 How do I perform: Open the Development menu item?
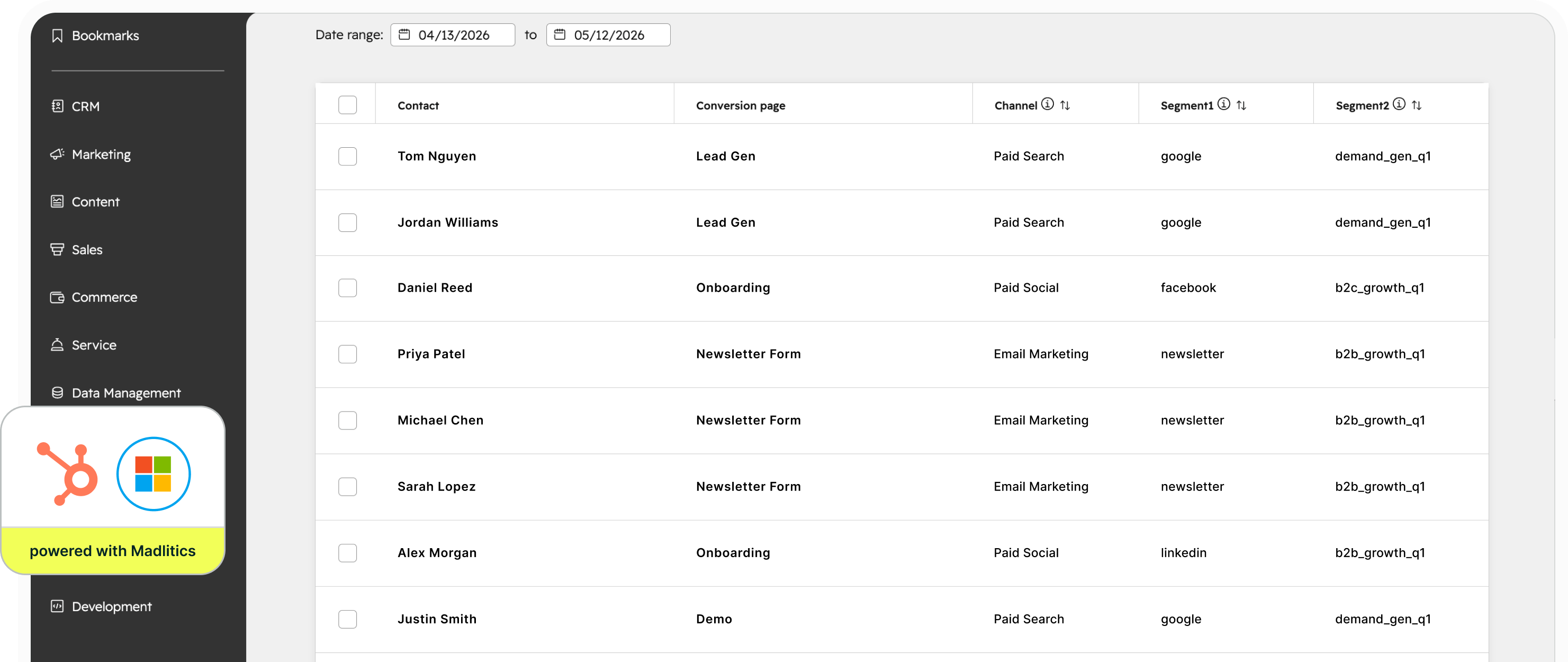tap(111, 606)
